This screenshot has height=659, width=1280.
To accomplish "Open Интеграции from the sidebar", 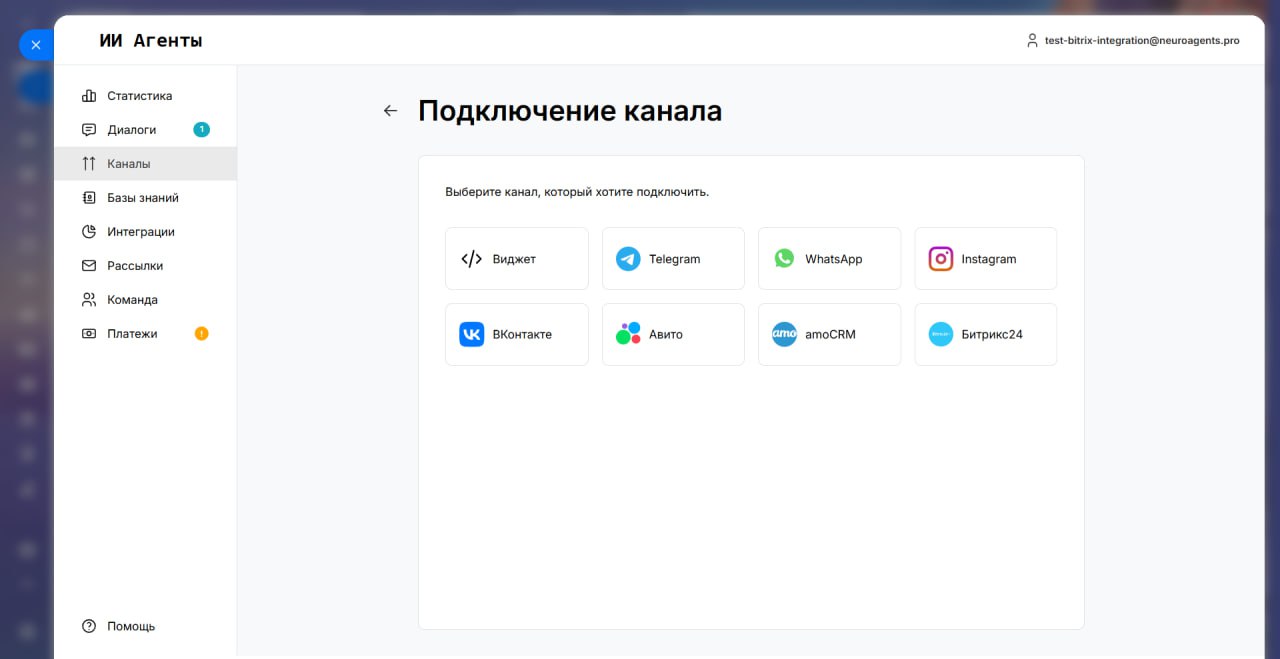I will click(145, 232).
